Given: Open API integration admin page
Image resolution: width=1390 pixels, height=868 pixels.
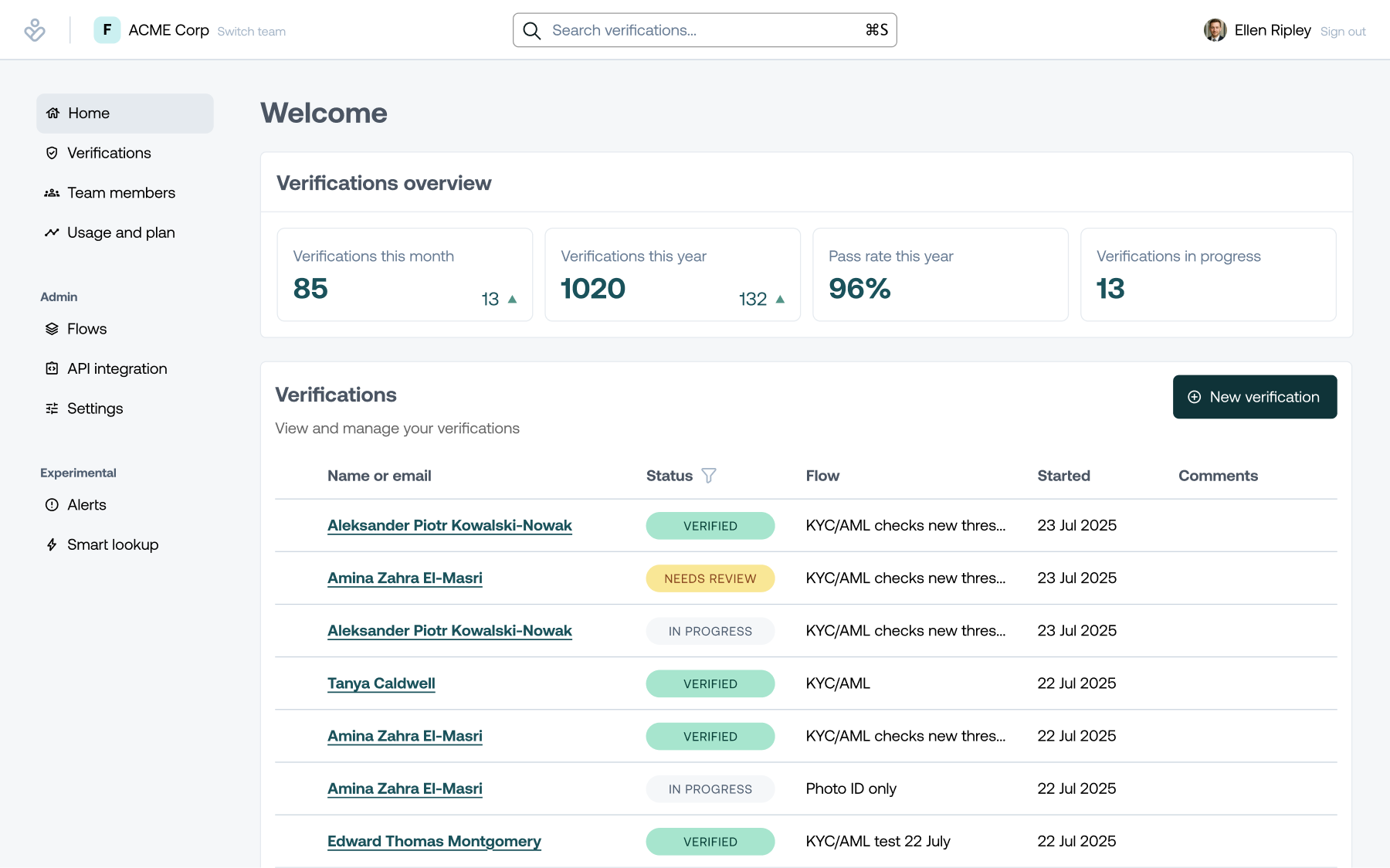Looking at the screenshot, I should pyautogui.click(x=117, y=369).
